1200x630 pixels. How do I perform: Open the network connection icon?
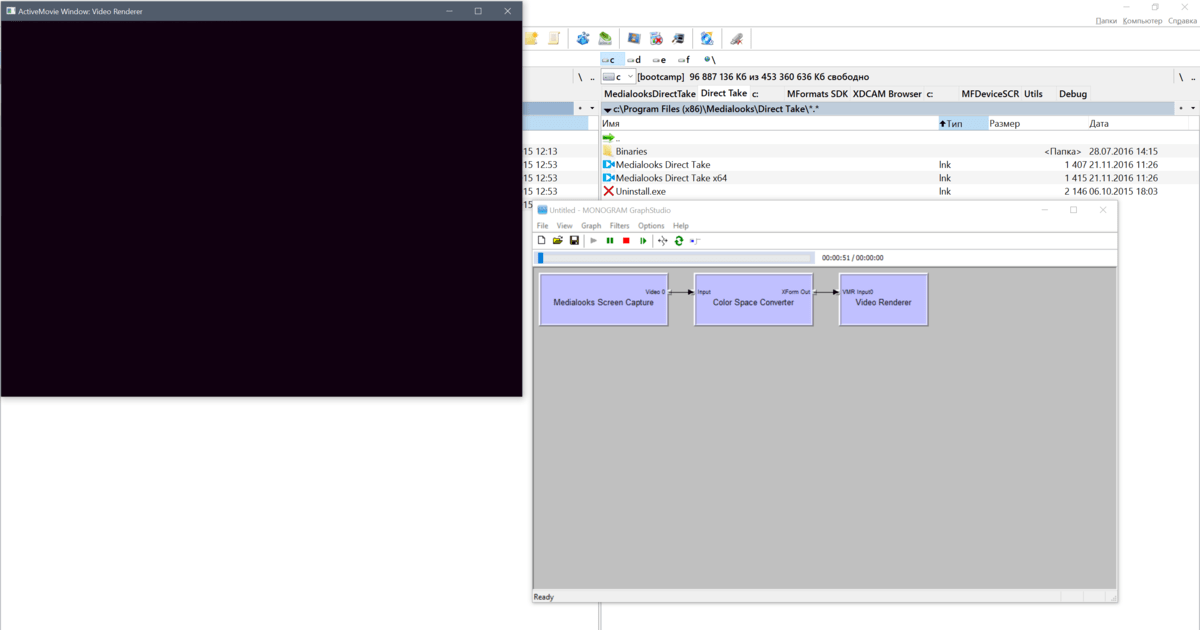click(x=708, y=37)
